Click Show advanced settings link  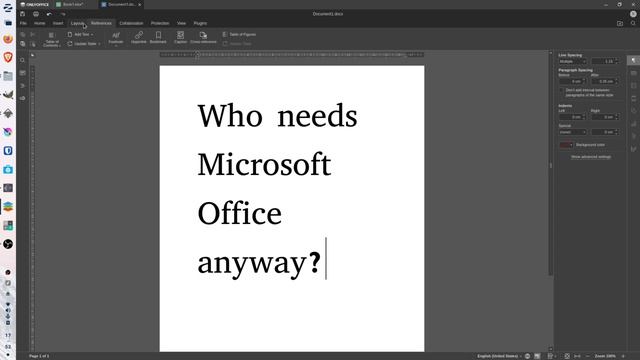tap(591, 157)
